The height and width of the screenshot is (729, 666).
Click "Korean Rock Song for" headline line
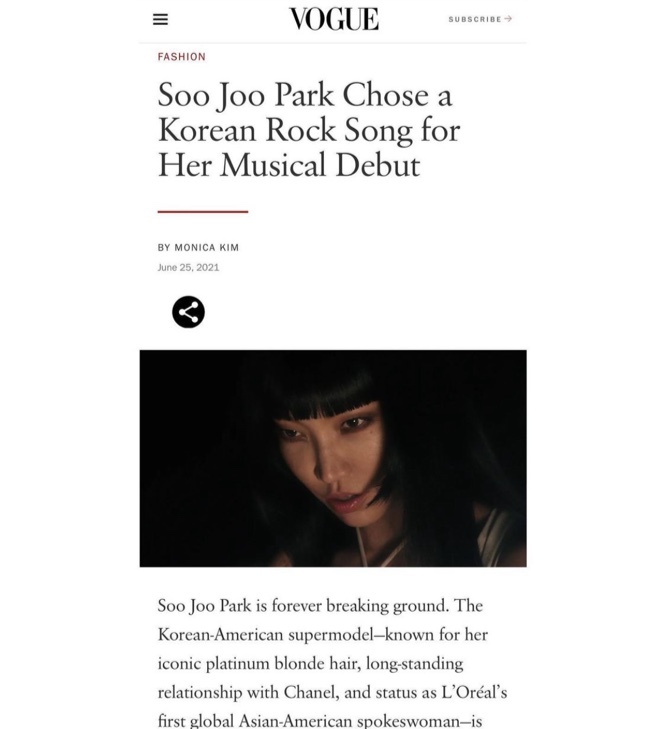309,130
